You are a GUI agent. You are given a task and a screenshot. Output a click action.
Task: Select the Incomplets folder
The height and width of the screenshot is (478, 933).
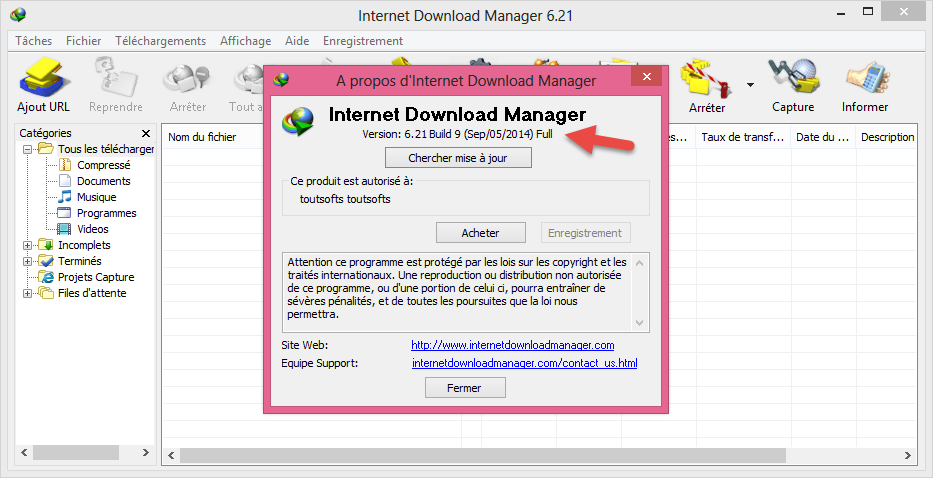pos(84,245)
